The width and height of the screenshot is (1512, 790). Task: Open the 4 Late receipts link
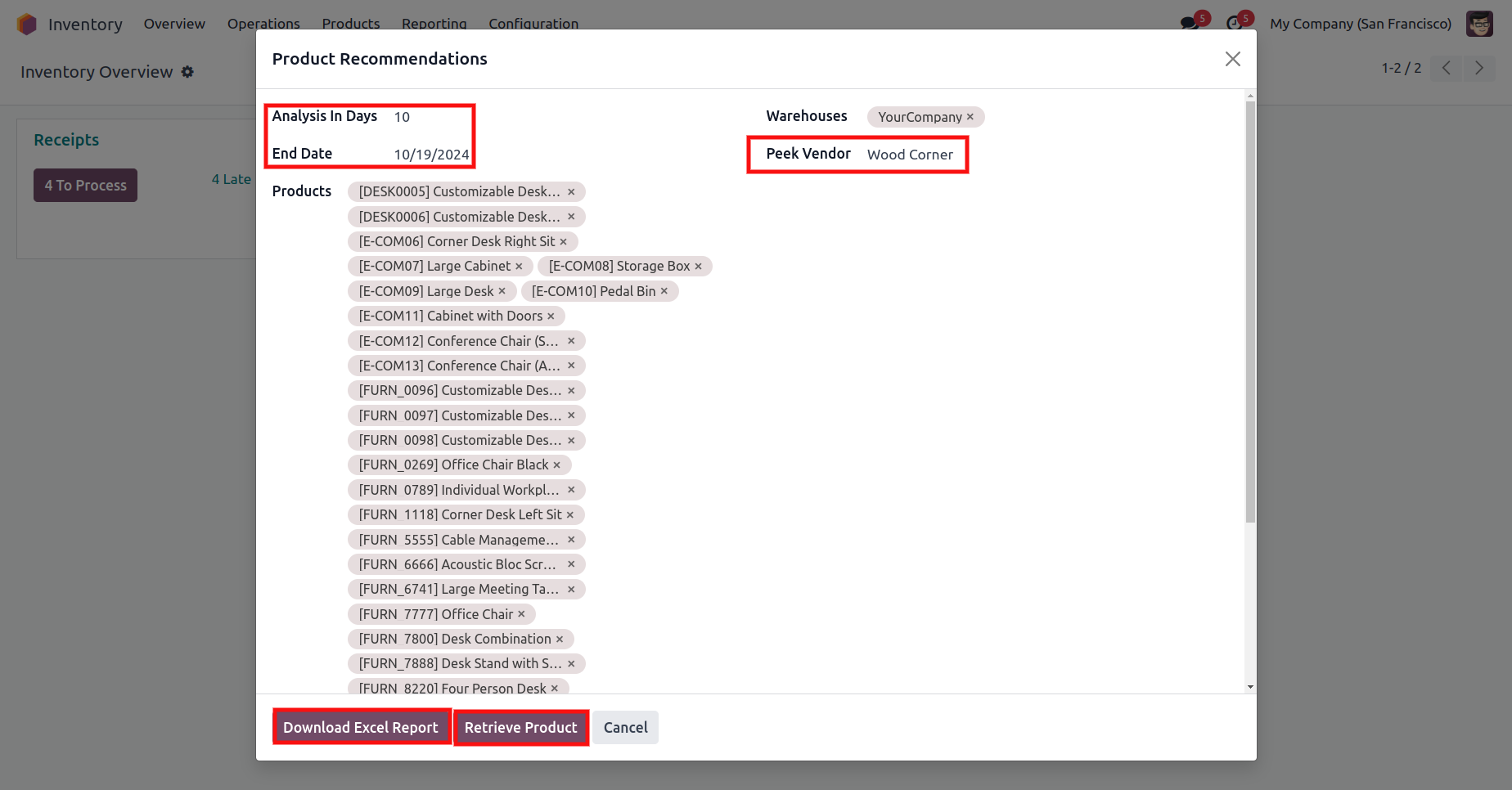tap(232, 179)
